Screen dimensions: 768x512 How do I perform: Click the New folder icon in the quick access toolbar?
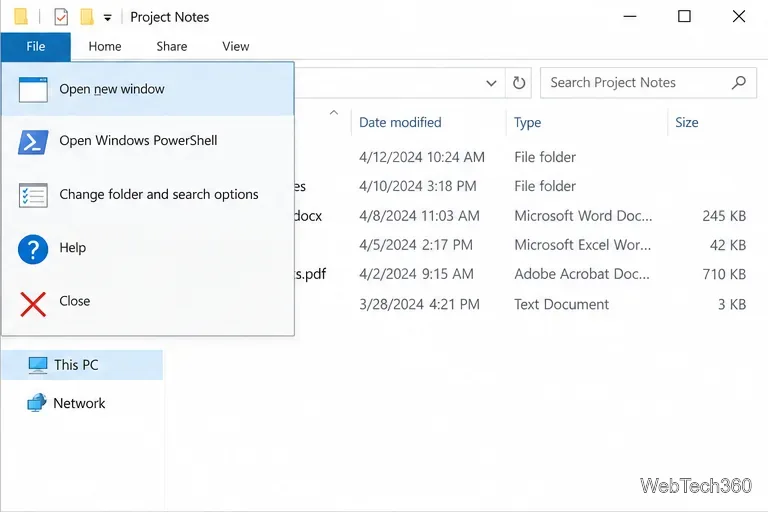[87, 17]
